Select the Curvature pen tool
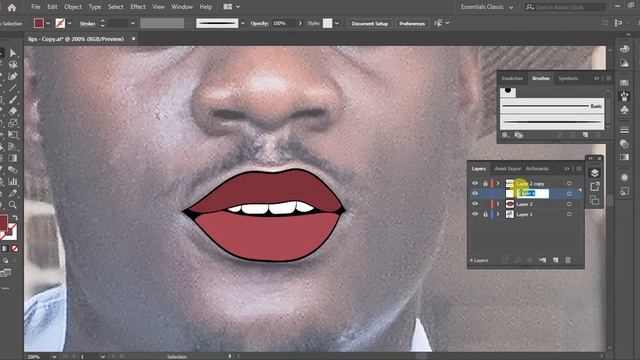 13,76
